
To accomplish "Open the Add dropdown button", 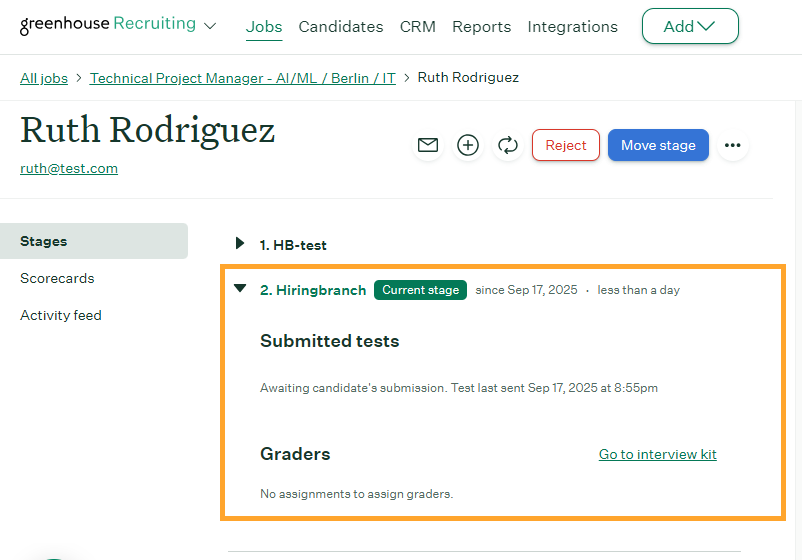I will pos(690,27).
